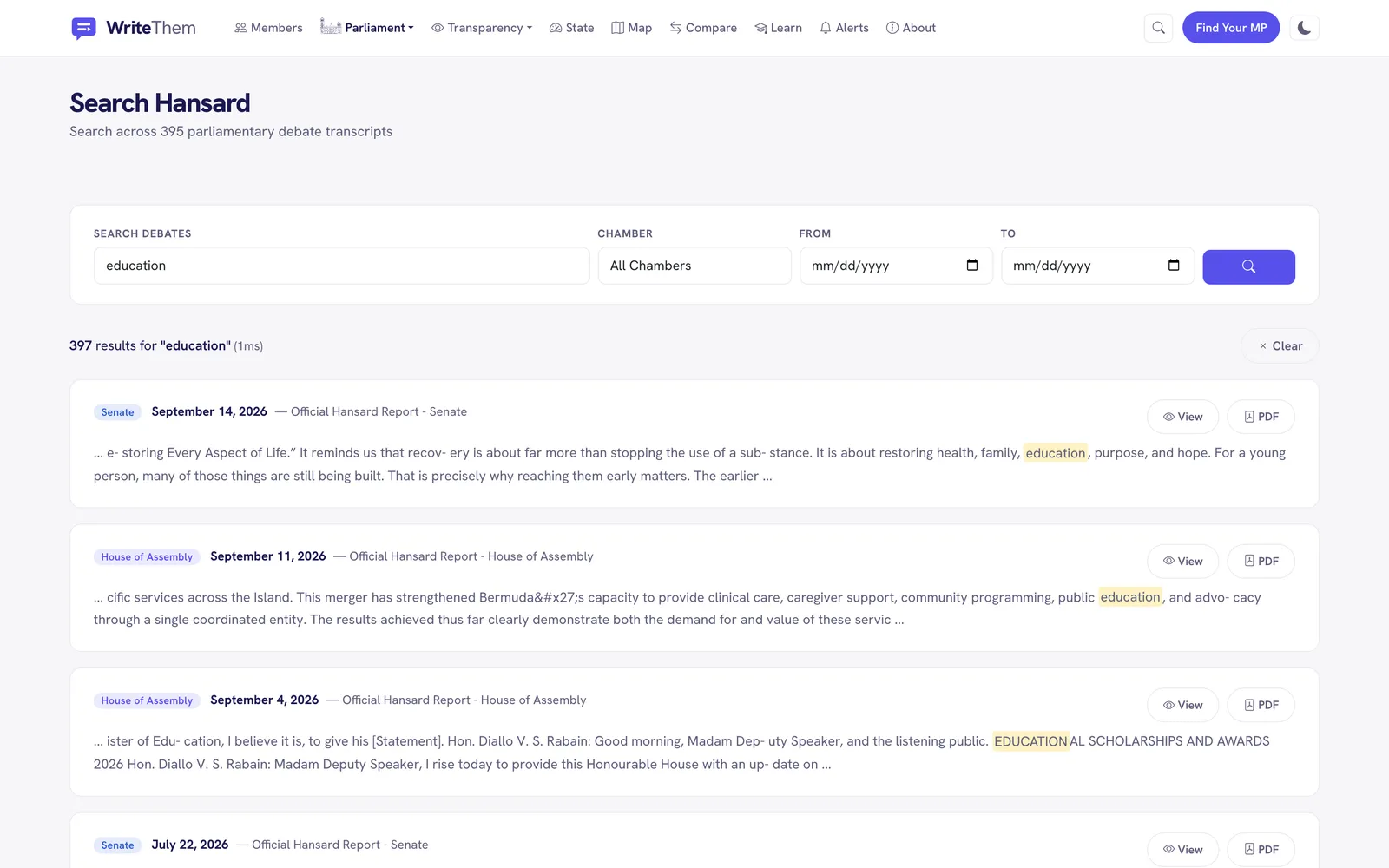Open the To date calendar picker icon
Viewport: 1389px width, 868px height.
pos(1174,266)
